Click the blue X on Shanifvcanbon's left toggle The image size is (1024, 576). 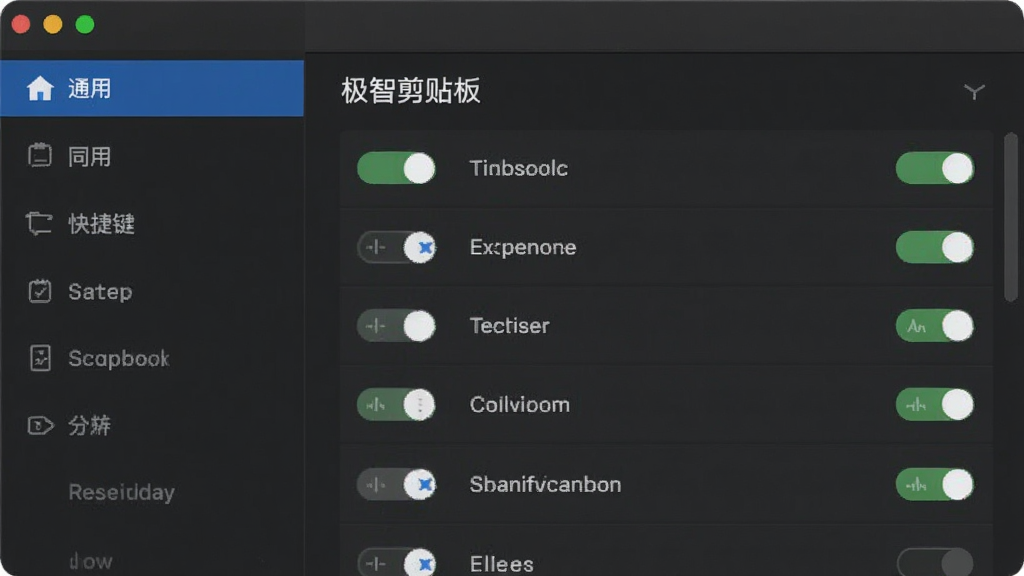(426, 485)
